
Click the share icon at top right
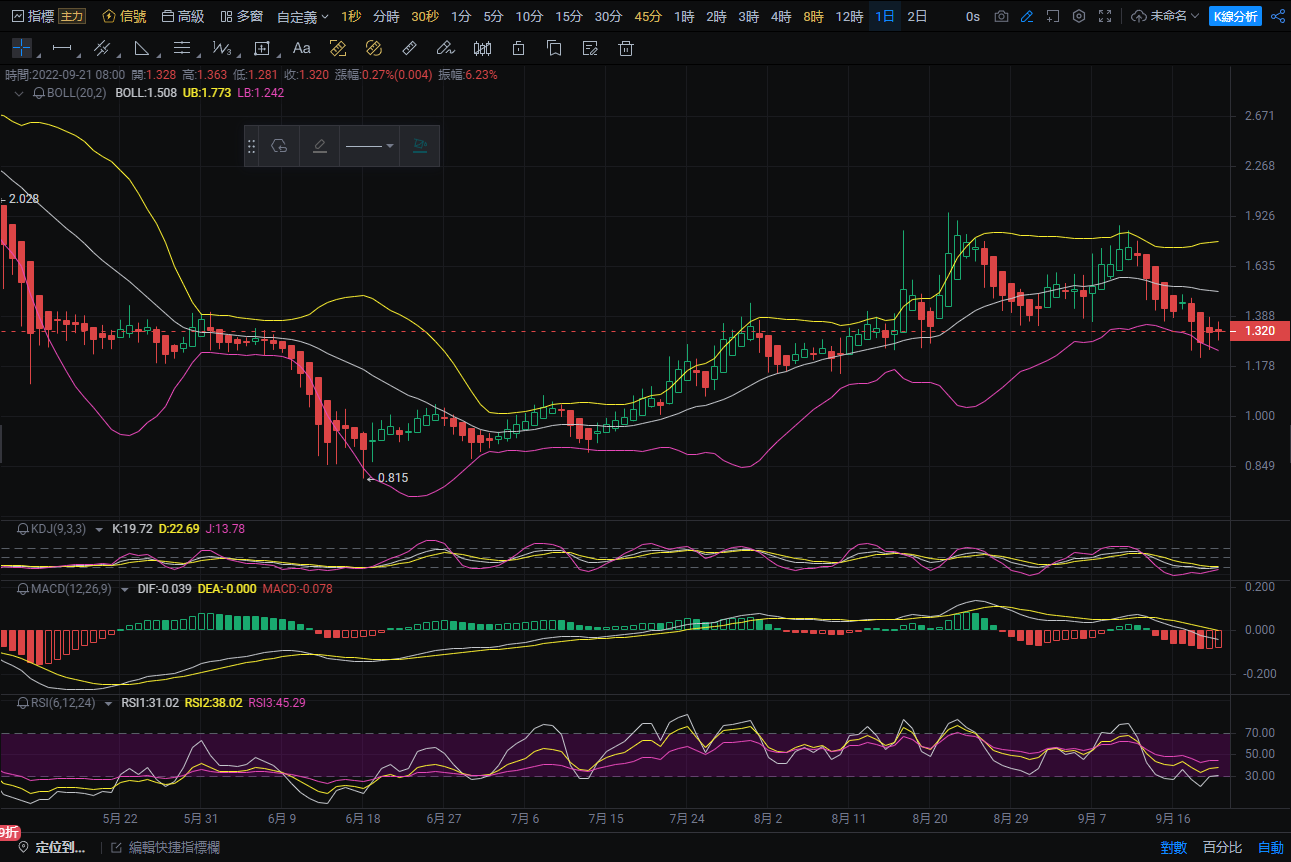tap(1277, 16)
